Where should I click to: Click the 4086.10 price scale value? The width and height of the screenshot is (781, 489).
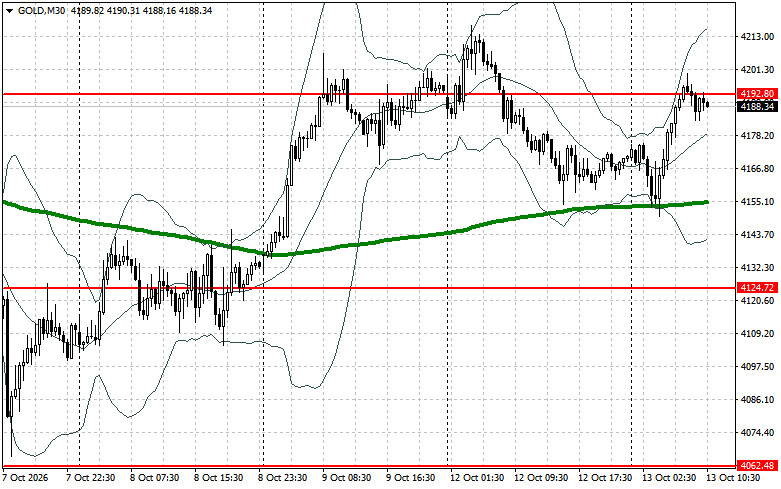tap(758, 399)
